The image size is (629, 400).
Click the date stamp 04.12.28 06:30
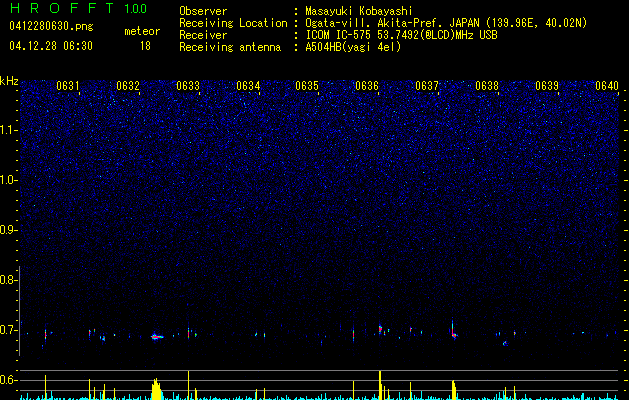pos(51,46)
